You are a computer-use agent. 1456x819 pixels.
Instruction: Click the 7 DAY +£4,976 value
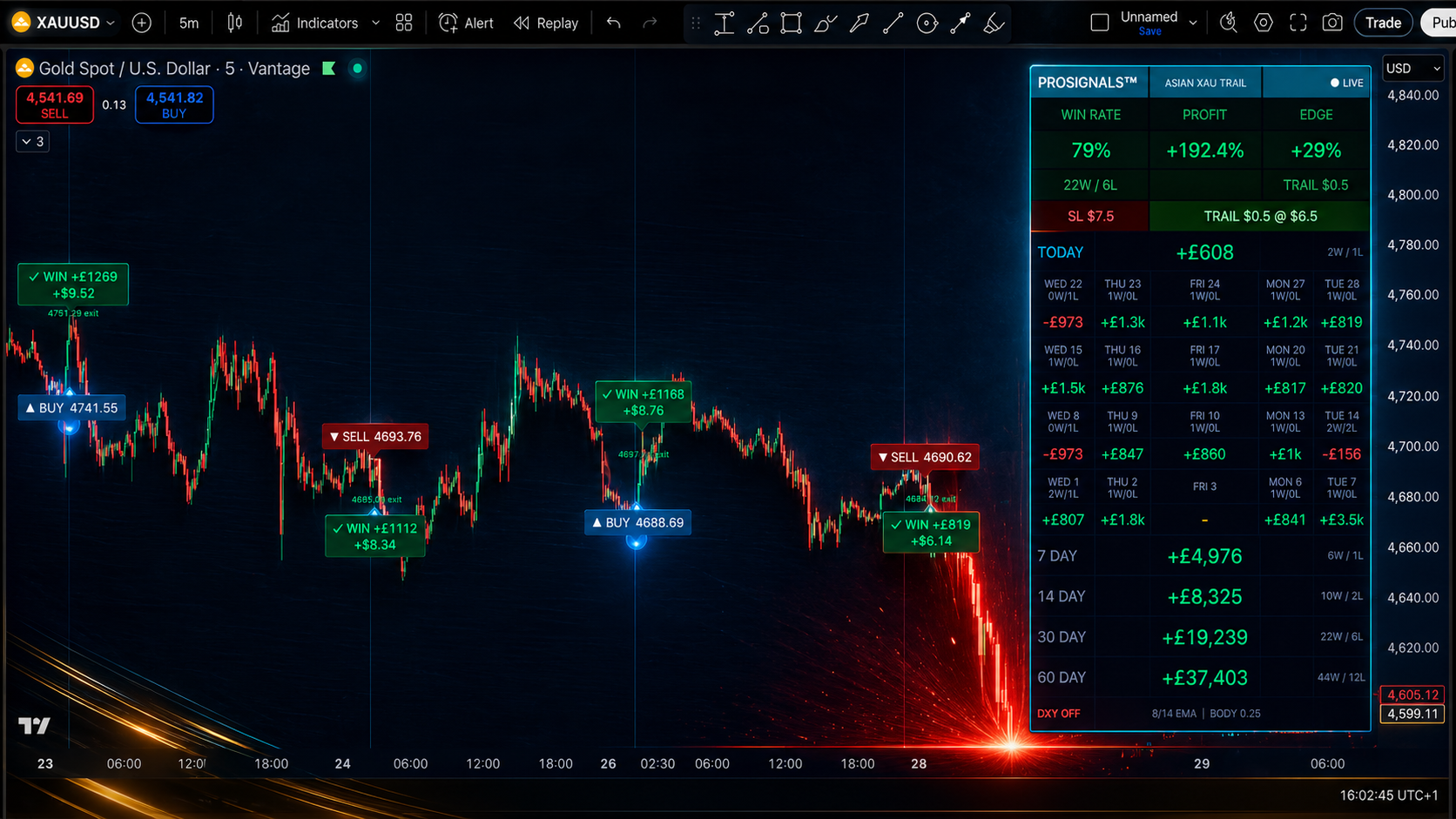coord(1205,556)
